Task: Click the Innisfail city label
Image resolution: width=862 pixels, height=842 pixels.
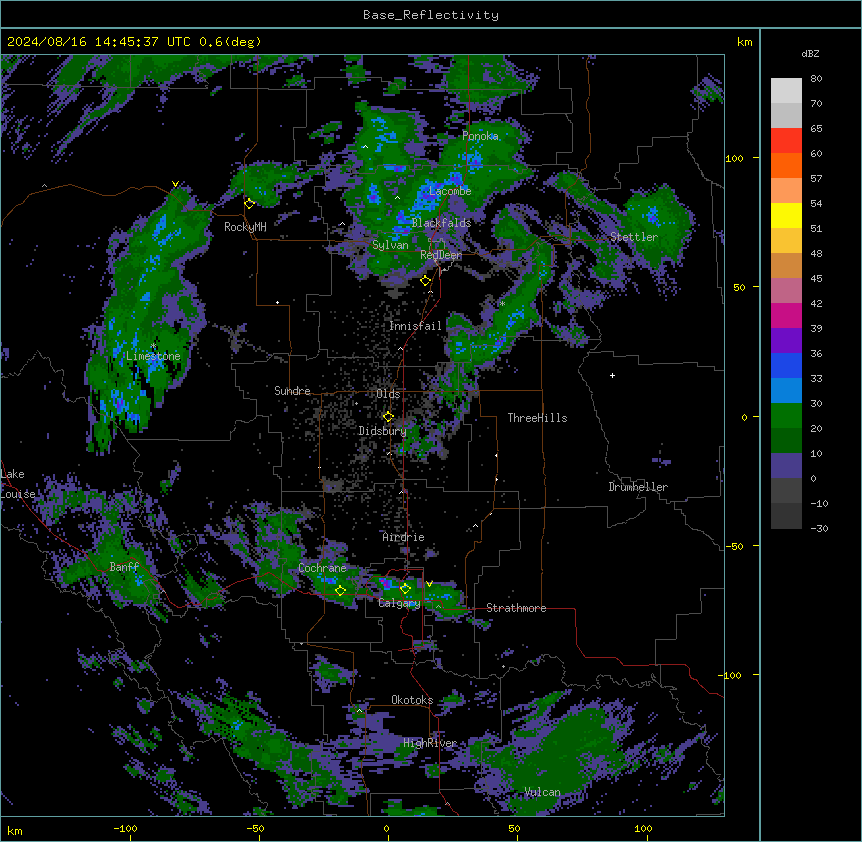Action: [x=415, y=326]
